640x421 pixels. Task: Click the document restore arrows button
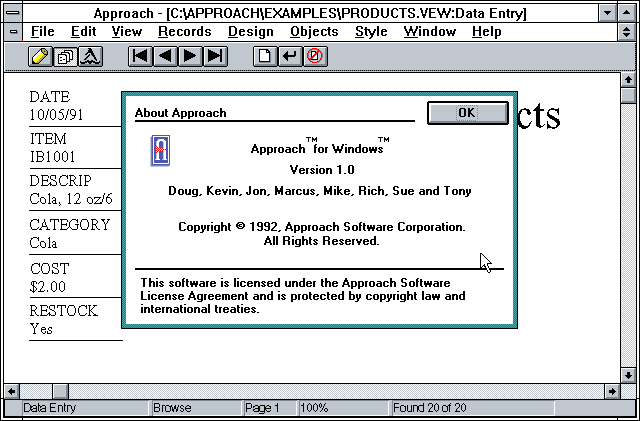click(627, 32)
